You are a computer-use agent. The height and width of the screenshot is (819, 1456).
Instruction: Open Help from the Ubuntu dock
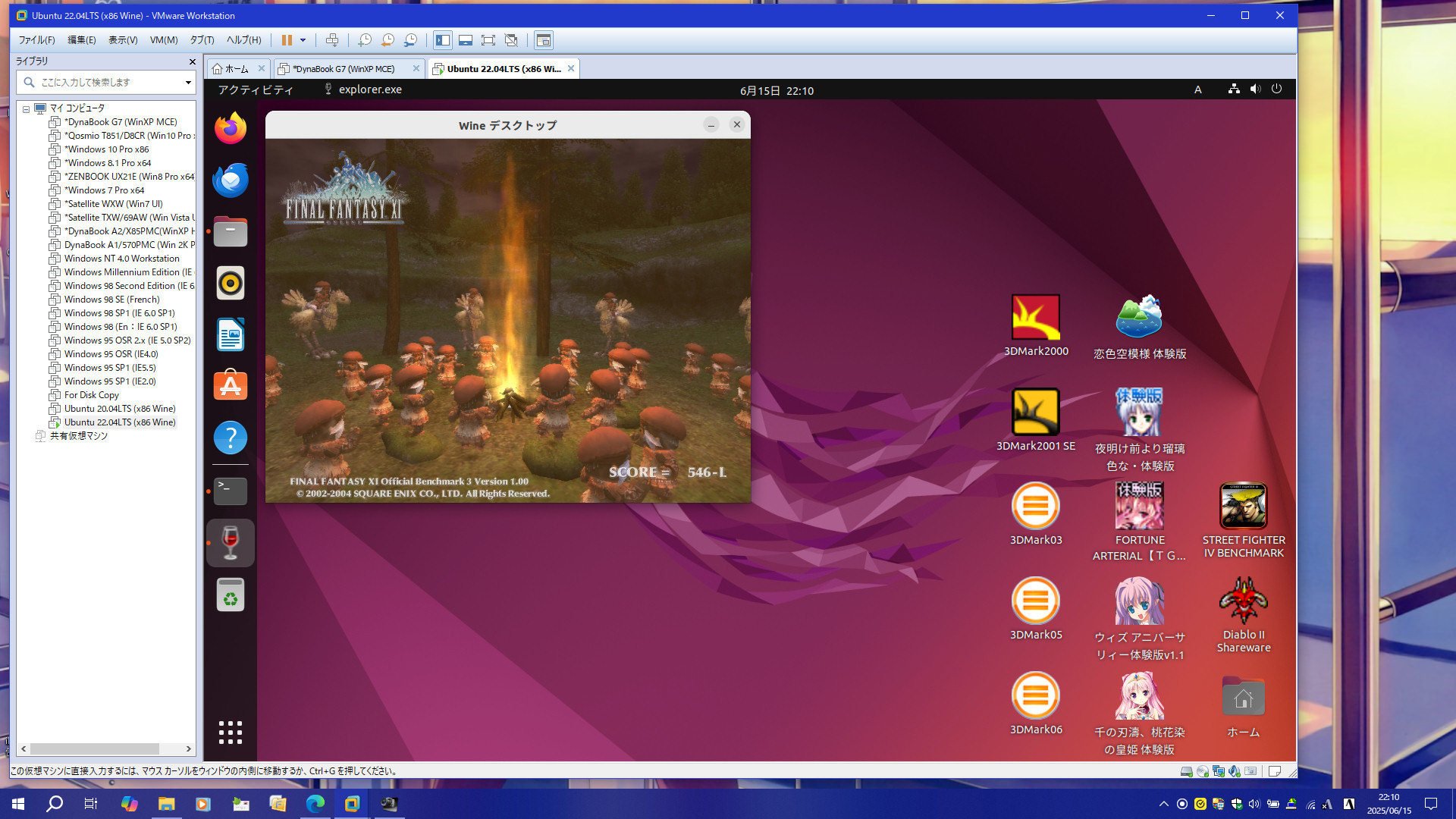click(x=231, y=438)
